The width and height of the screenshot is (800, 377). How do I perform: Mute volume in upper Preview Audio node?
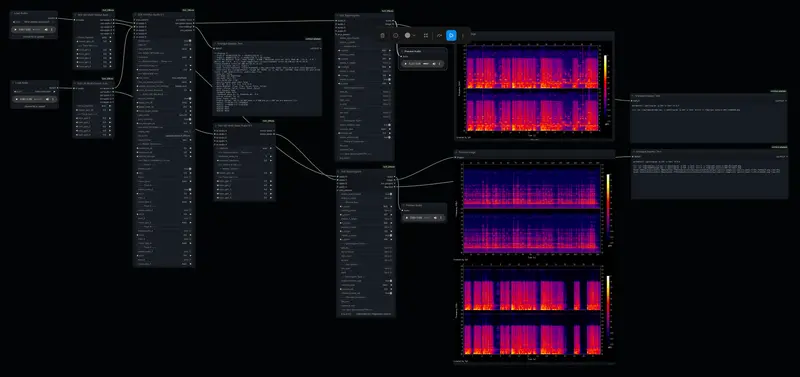coord(434,64)
